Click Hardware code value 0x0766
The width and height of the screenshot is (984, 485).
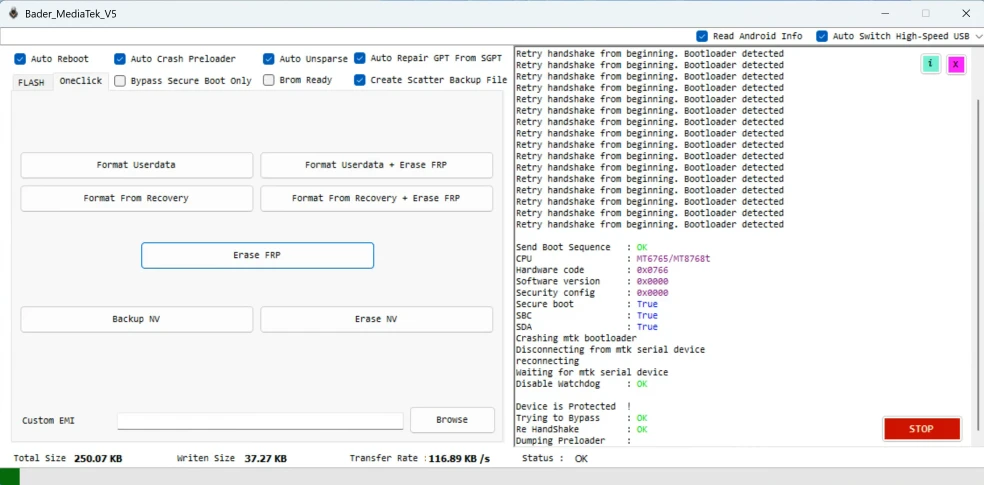tap(652, 270)
